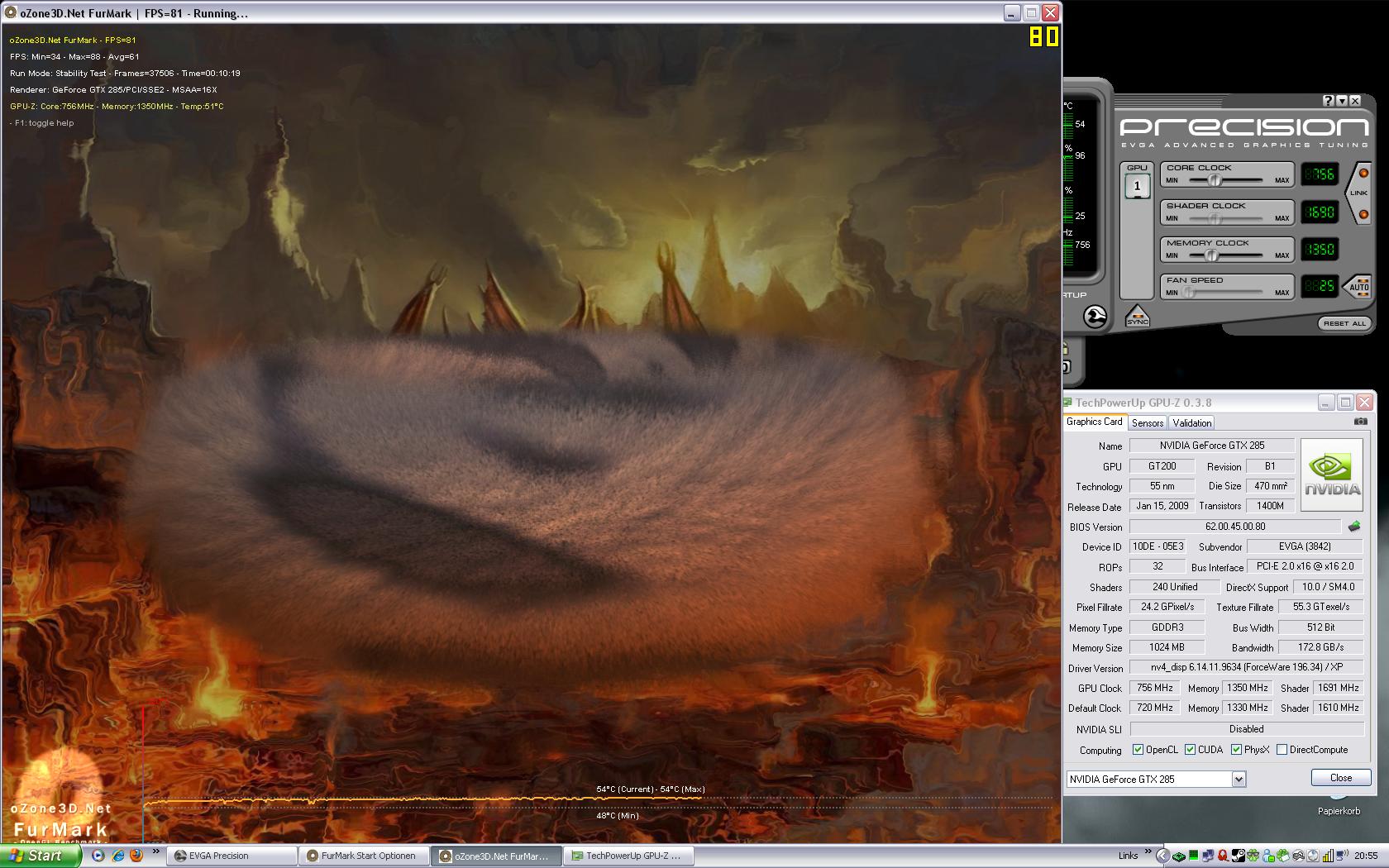1389x868 pixels.
Task: Click EVGA Precision minimize arrow icon
Action: [1342, 101]
